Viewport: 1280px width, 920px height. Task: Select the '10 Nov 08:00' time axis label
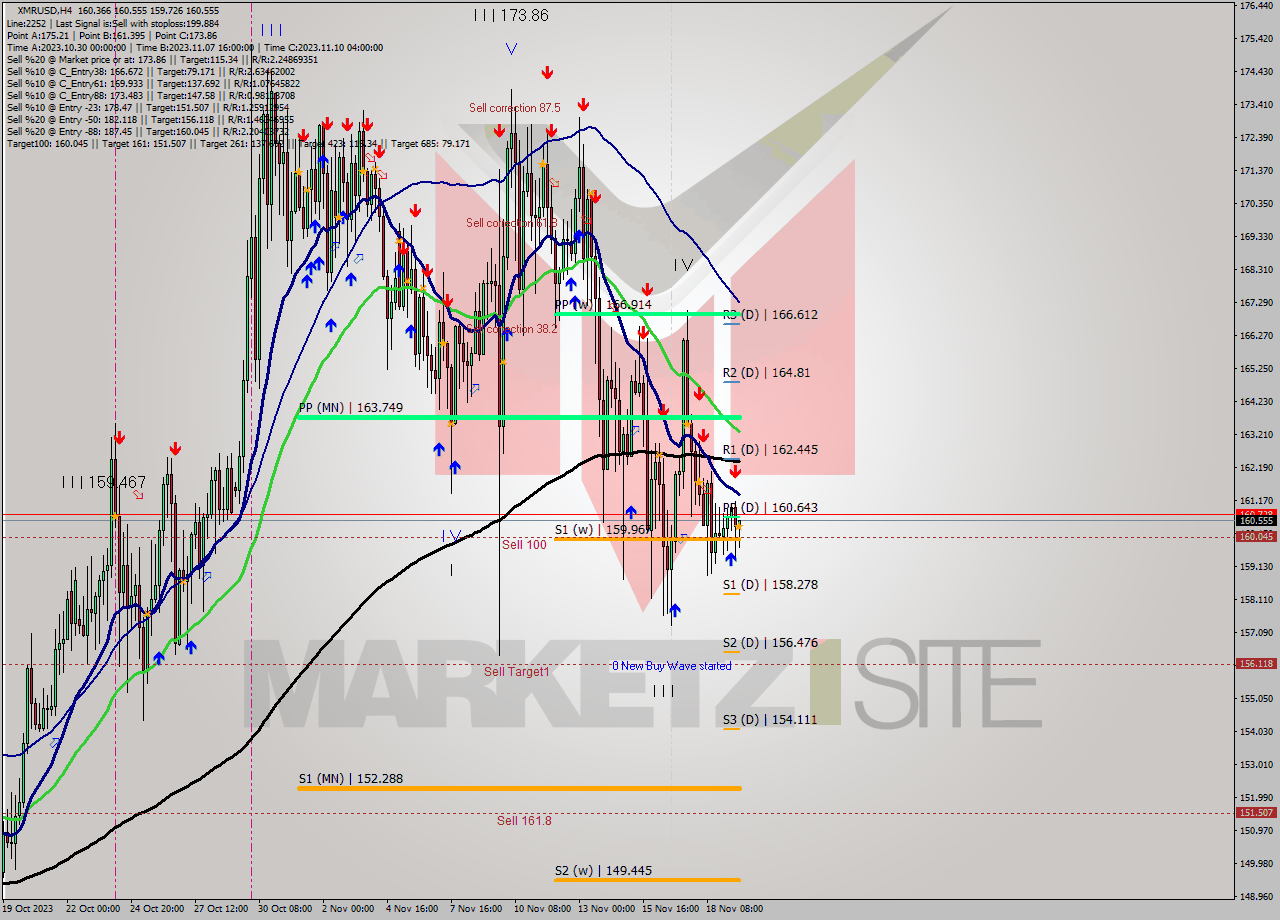coord(541,909)
